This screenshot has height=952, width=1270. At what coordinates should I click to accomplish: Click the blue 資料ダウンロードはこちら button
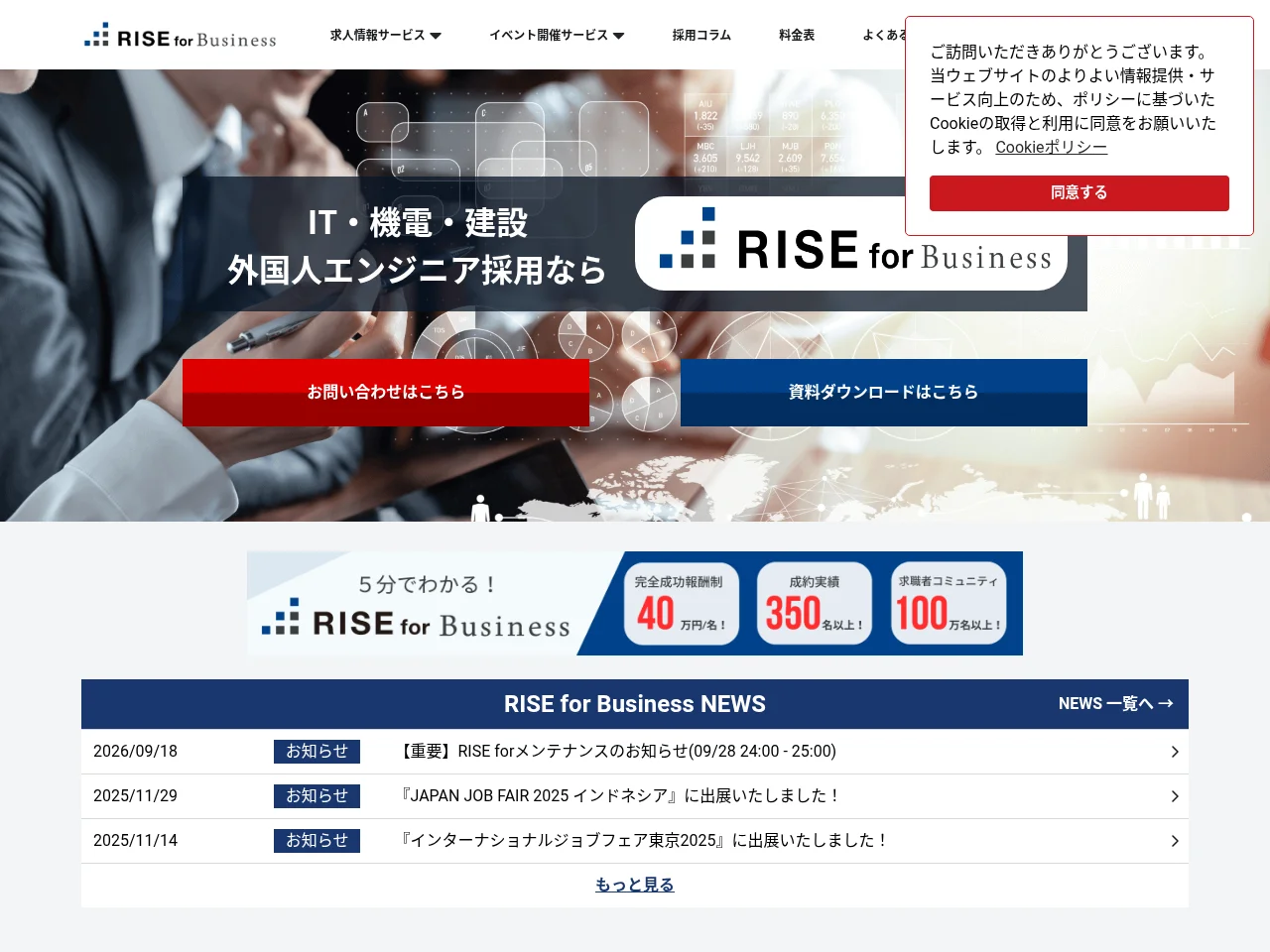coord(884,393)
